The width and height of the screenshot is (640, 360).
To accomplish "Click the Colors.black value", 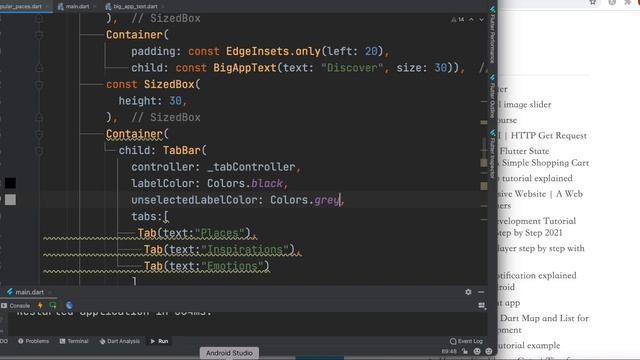I will 245,183.
